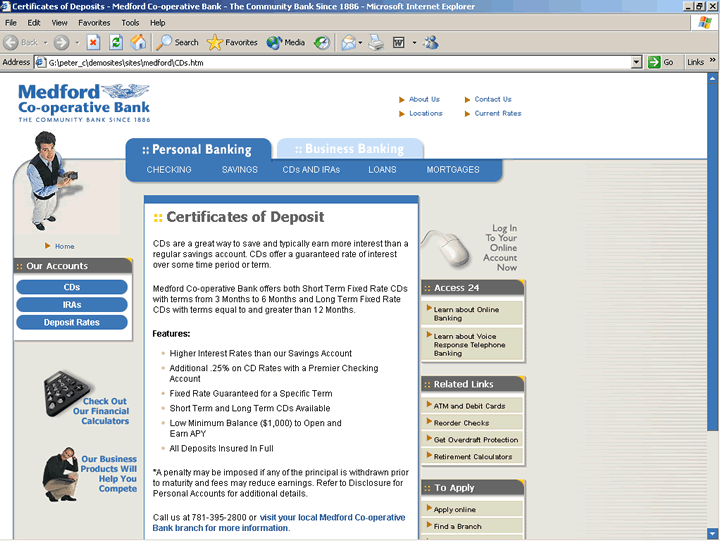The height and width of the screenshot is (541, 720).
Task: Select LOANS in the navigation bar
Action: click(x=382, y=169)
